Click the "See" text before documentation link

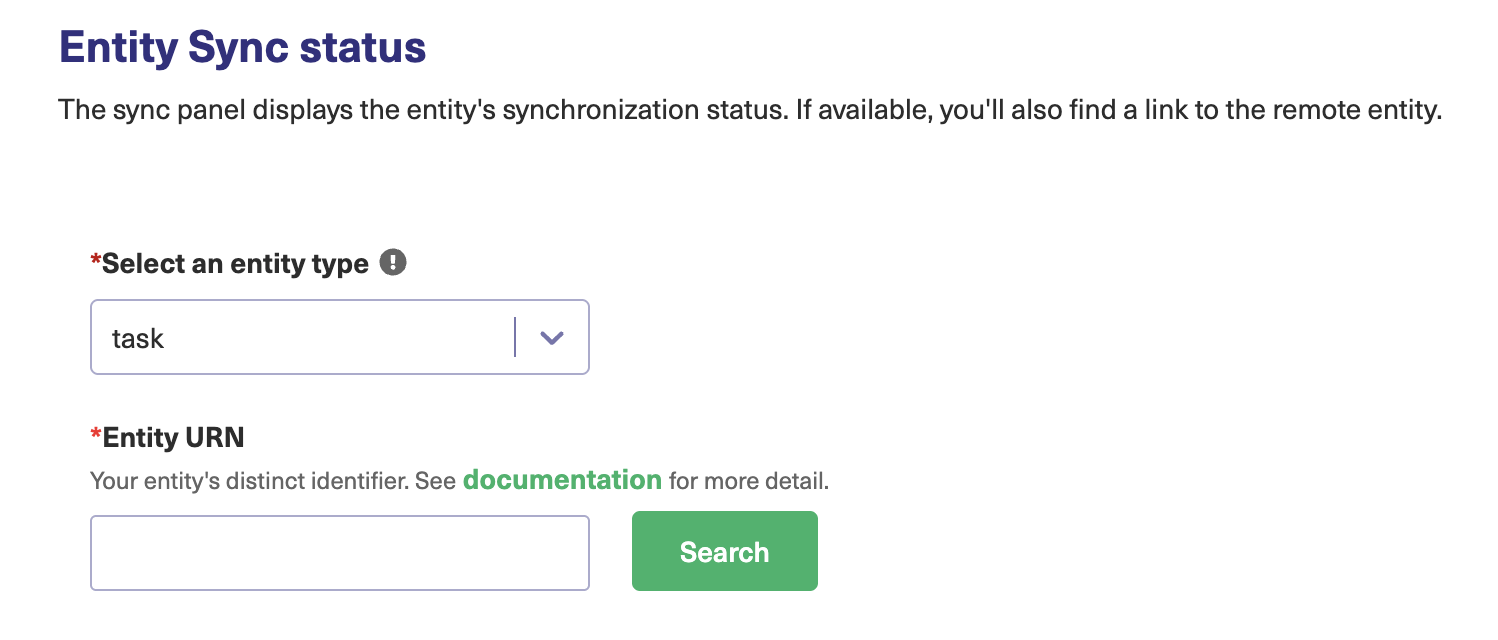point(435,481)
